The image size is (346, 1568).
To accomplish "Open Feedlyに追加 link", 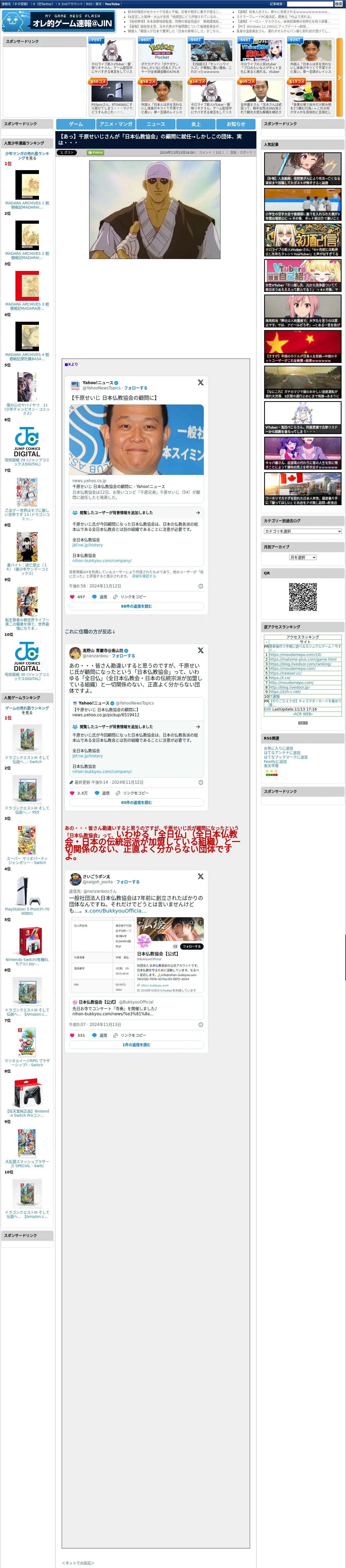I will click(275, 762).
